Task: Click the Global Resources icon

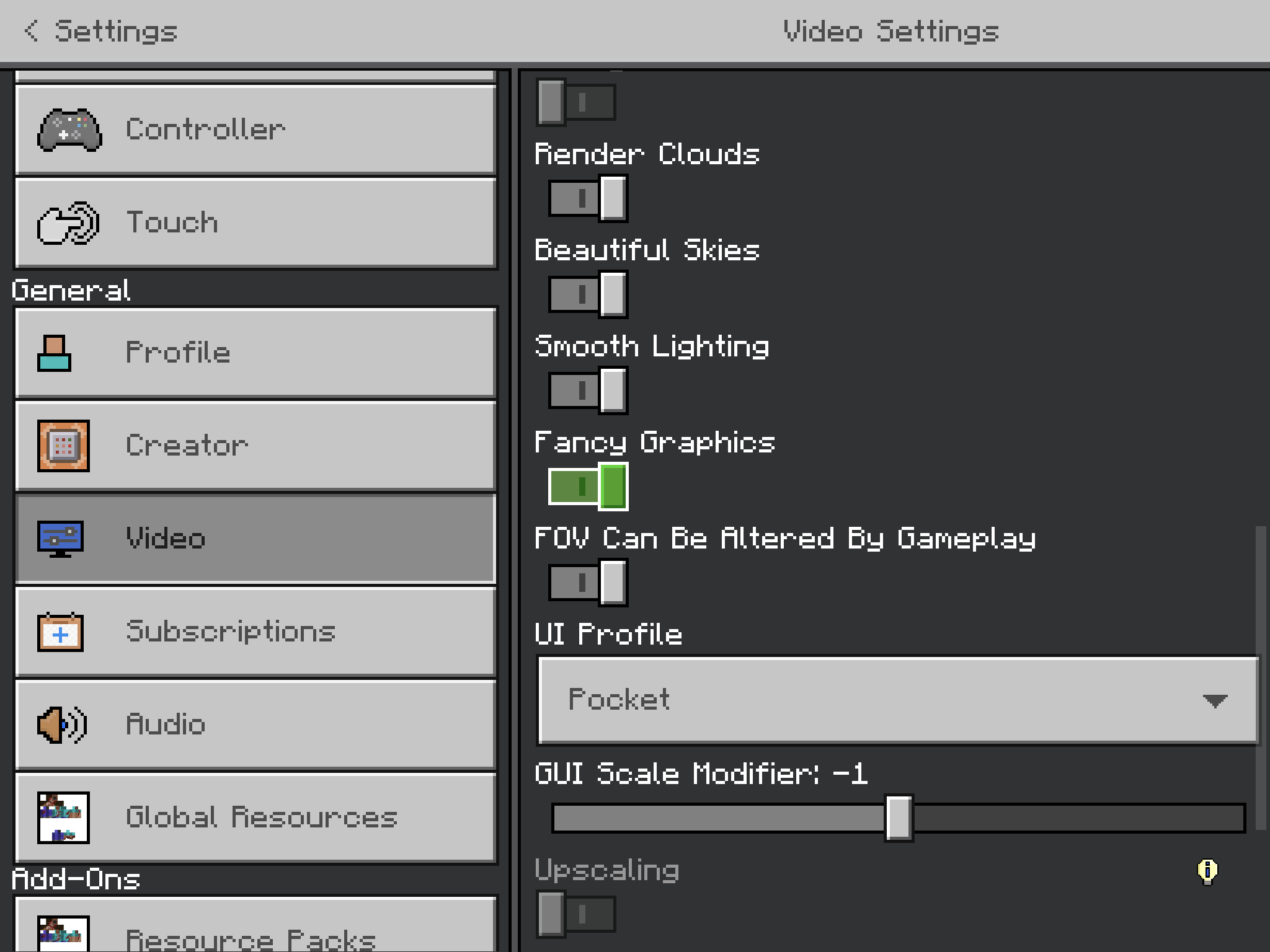Action: (63, 818)
